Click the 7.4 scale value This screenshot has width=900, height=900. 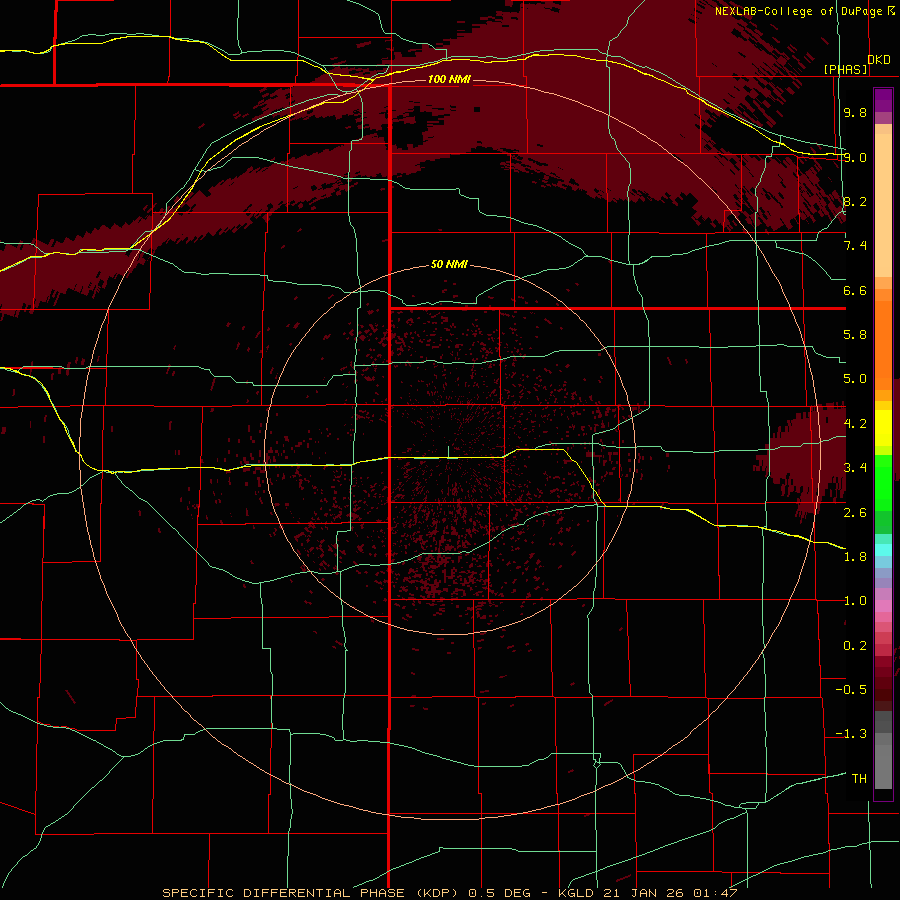coord(855,246)
